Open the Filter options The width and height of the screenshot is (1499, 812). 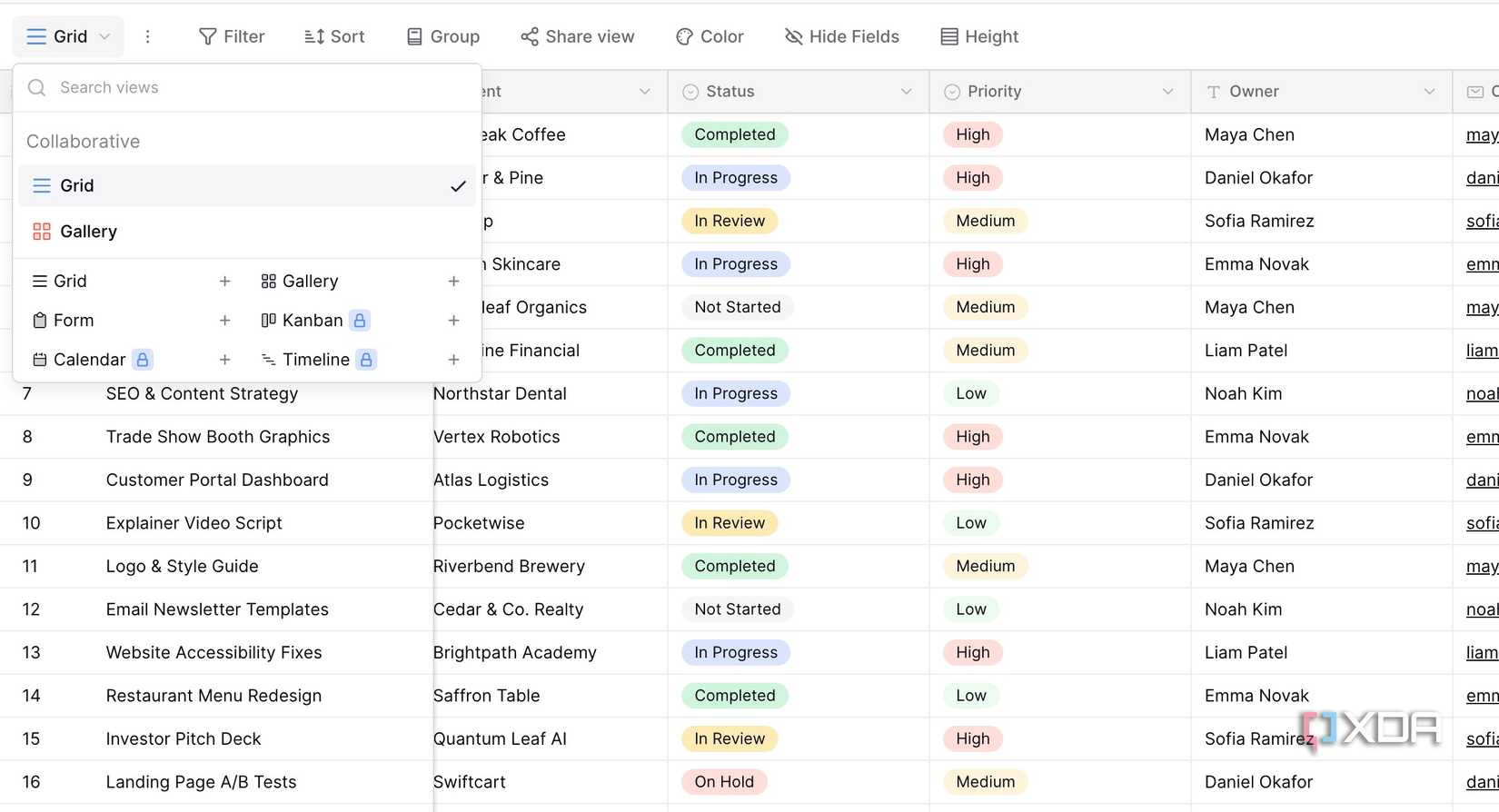[x=232, y=36]
